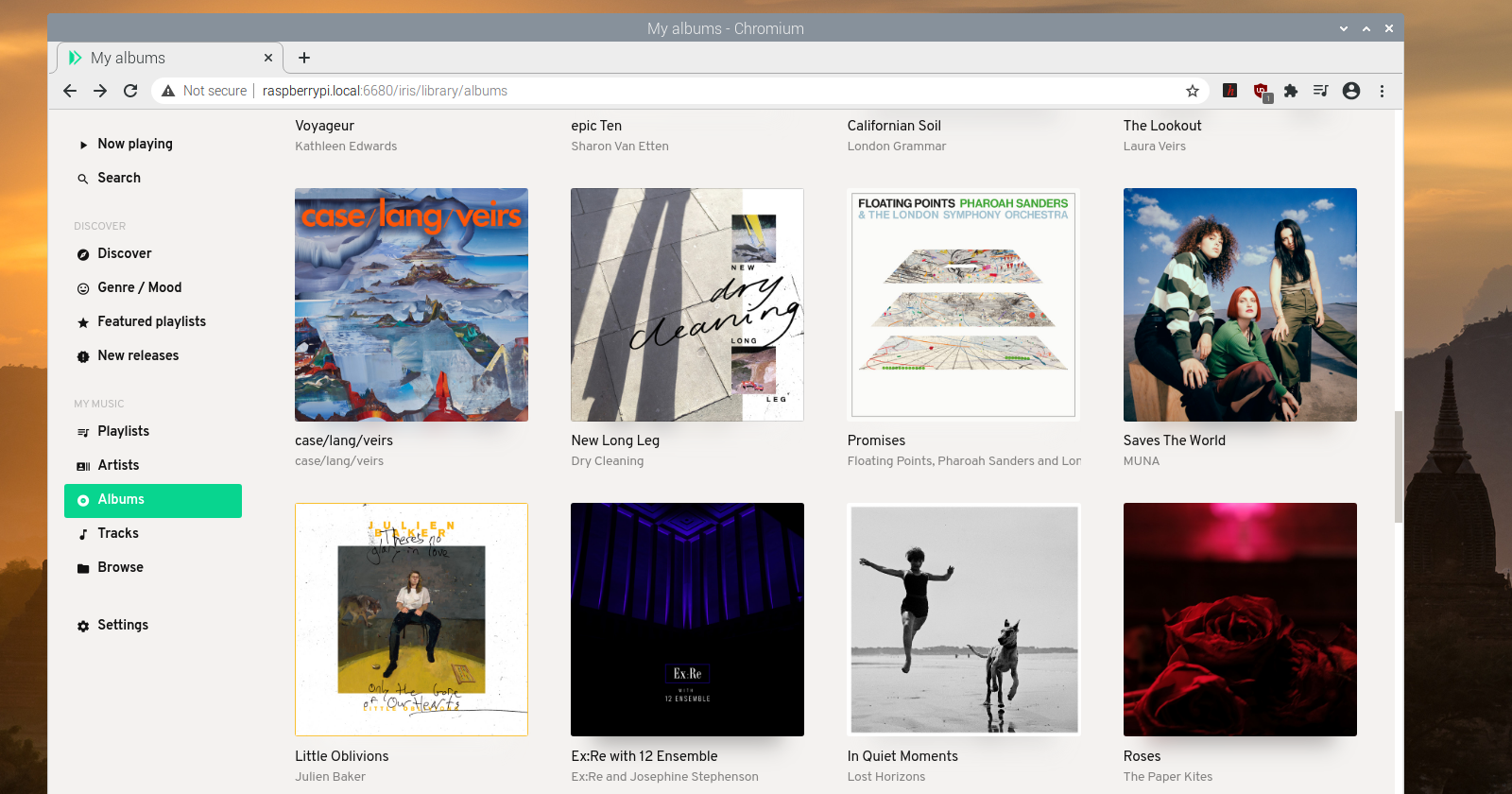Reload the page with the refresh icon
Screen dimensions: 1512x794
[130, 91]
